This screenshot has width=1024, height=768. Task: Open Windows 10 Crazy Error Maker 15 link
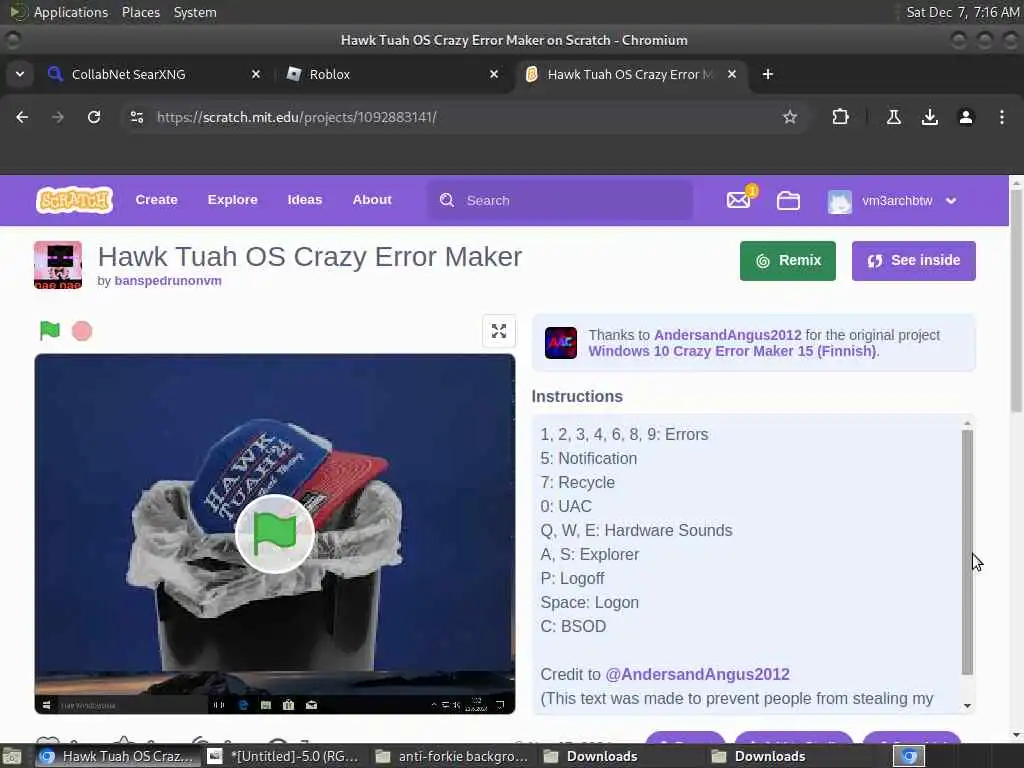point(732,351)
